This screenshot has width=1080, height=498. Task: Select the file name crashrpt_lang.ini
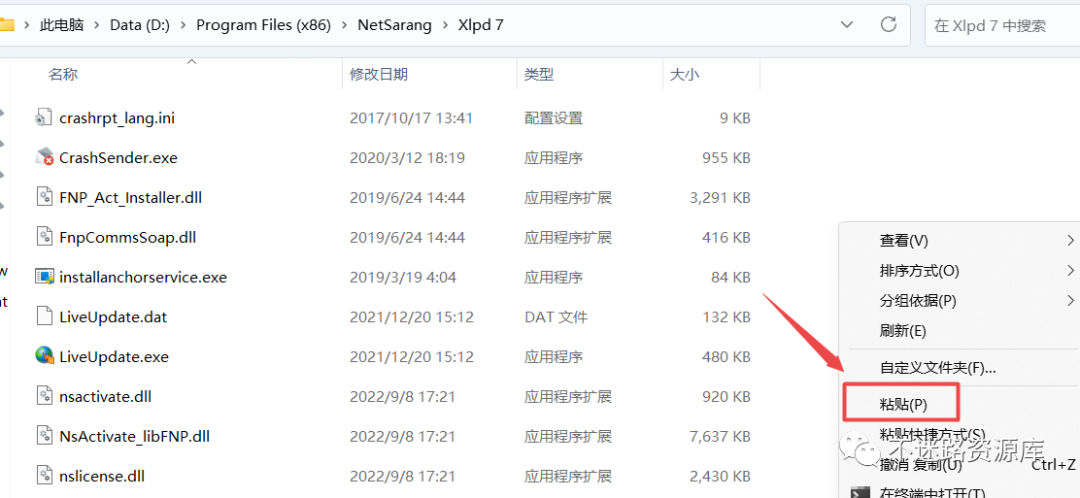pyautogui.click(x=117, y=118)
